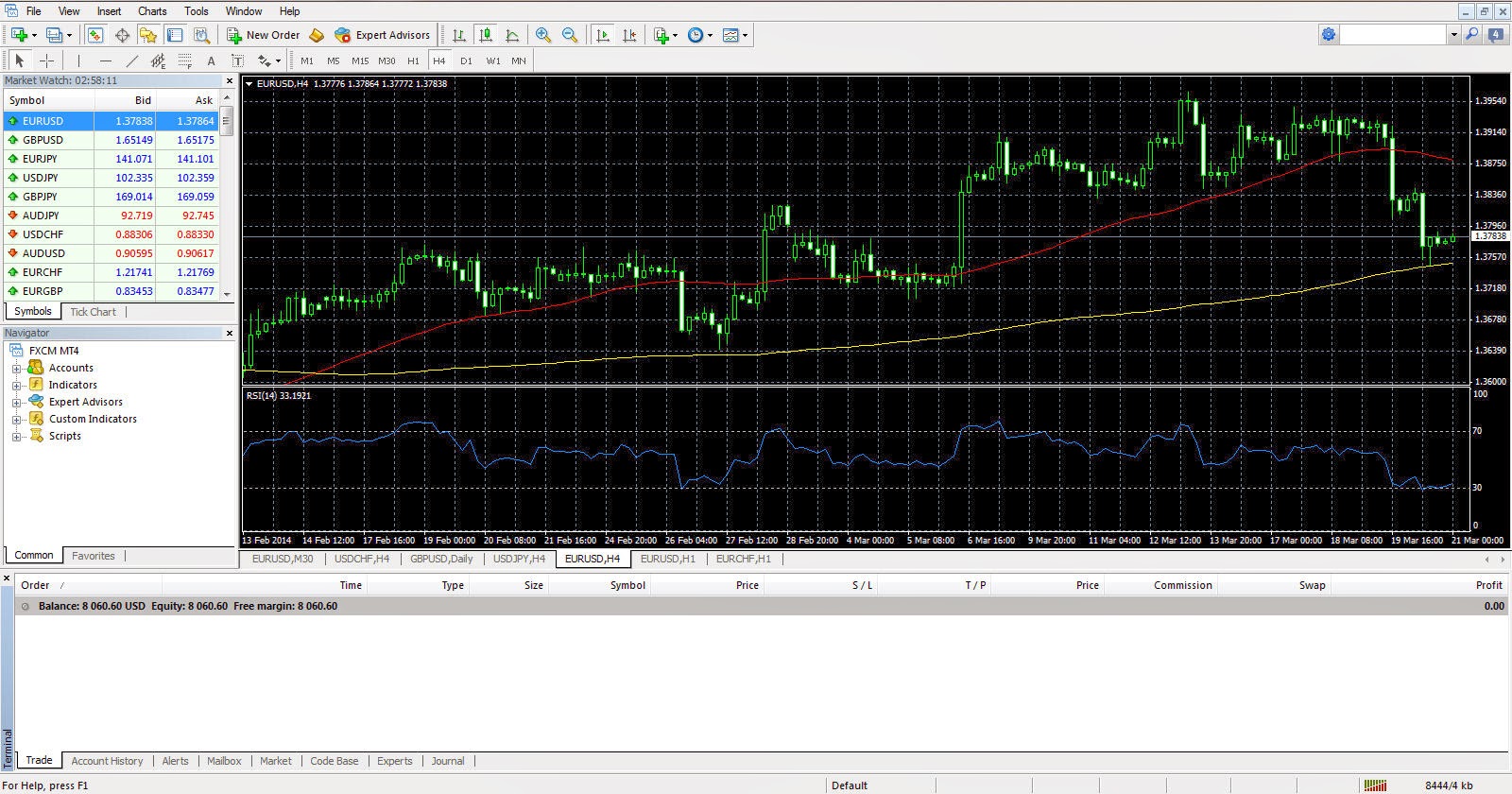Expand the Scripts tree node
The image size is (1512, 794).
[16, 436]
